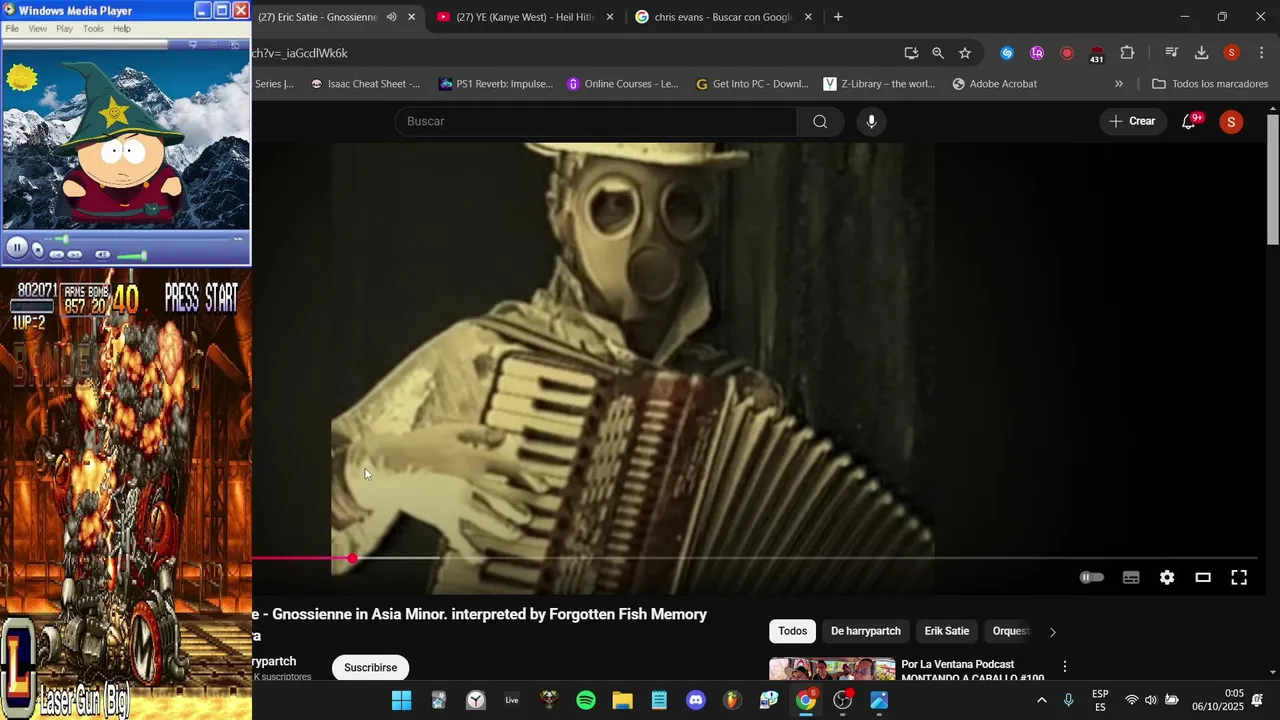This screenshot has height=720, width=1280.
Task: Bookmark this page with the star icon
Action: tap(965, 53)
